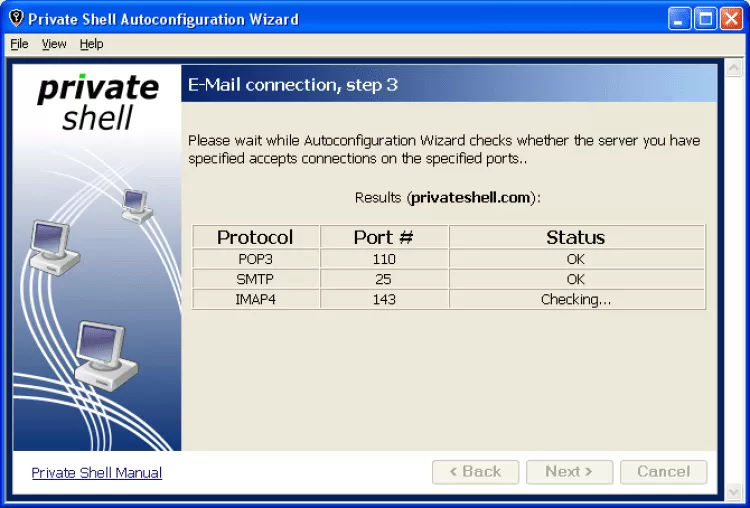Open the Private Shell Manual link
The image size is (750, 508).
pos(97,473)
